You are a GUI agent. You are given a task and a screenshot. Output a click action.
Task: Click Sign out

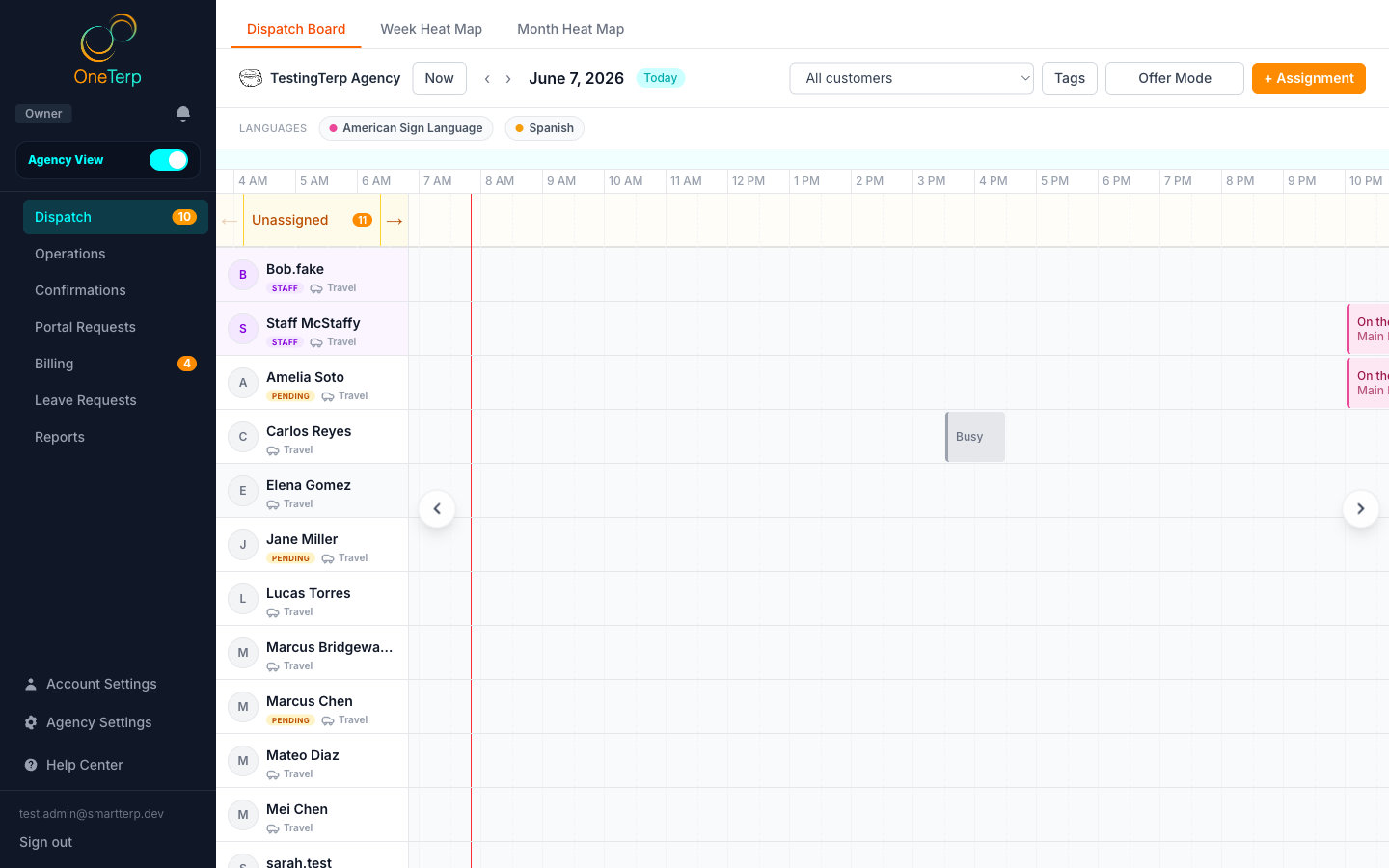[45, 842]
